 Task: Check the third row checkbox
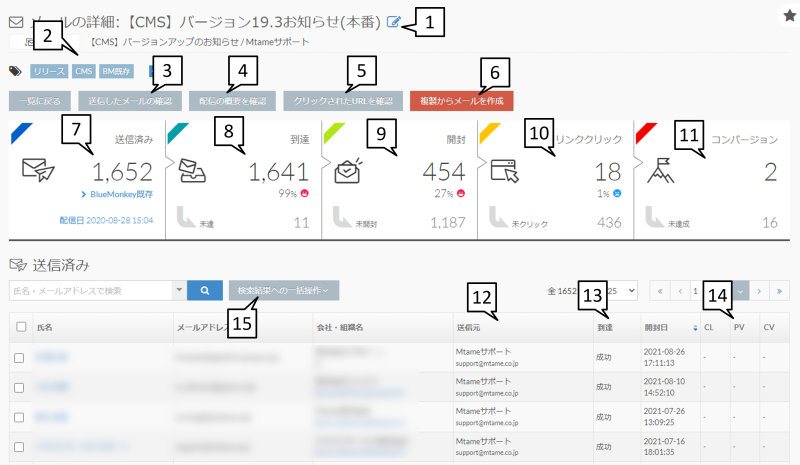tap(19, 417)
